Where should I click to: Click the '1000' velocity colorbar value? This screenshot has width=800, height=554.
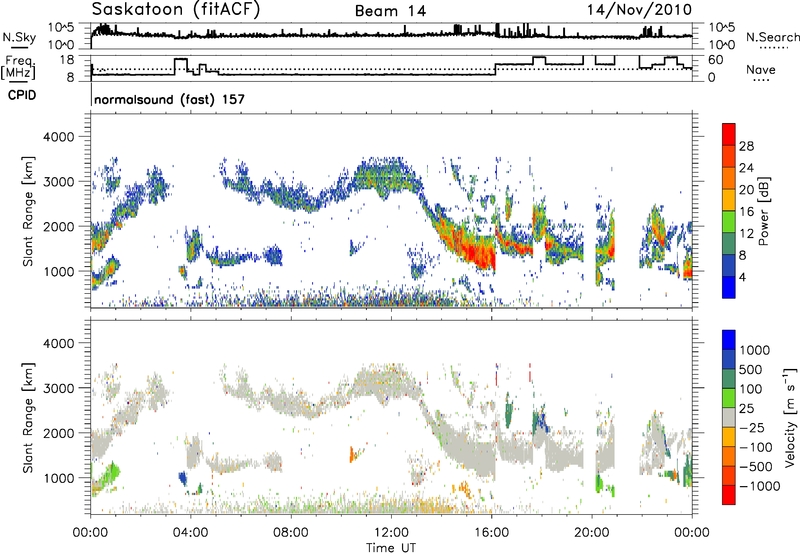click(755, 350)
